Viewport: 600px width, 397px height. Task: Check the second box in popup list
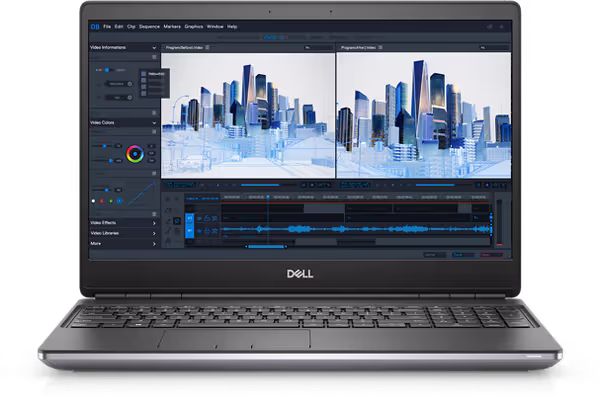(x=144, y=80)
